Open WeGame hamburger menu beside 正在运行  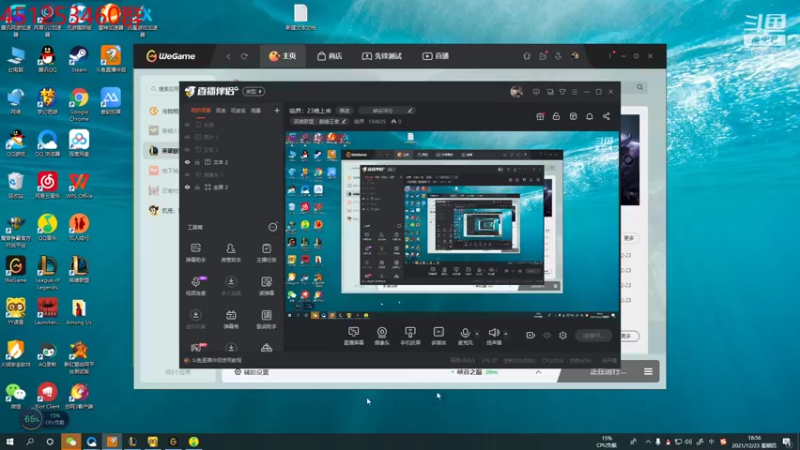(x=648, y=371)
